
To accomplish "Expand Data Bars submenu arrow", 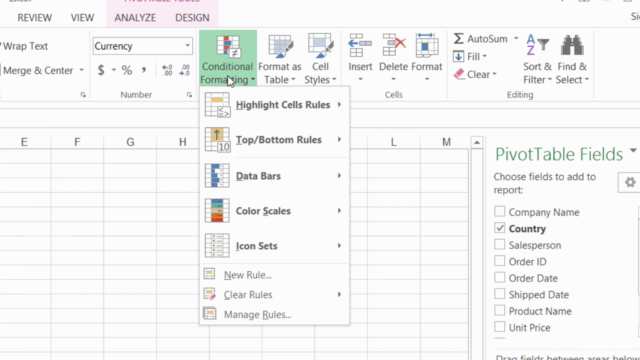I will [339, 176].
